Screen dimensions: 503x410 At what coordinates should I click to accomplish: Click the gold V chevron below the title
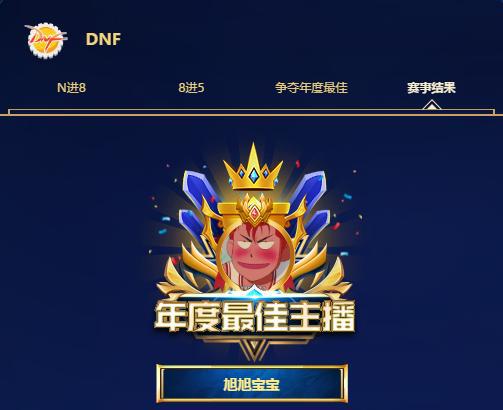254,349
